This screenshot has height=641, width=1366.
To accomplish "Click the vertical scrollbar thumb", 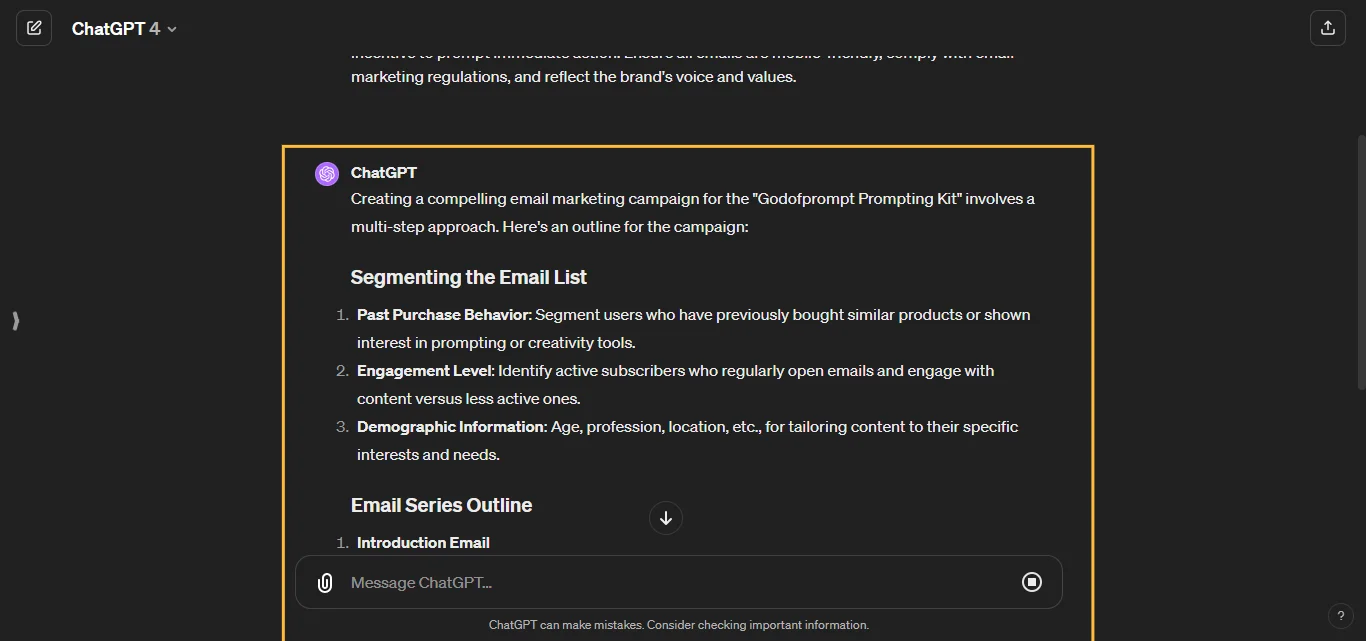I will [x=1360, y=262].
